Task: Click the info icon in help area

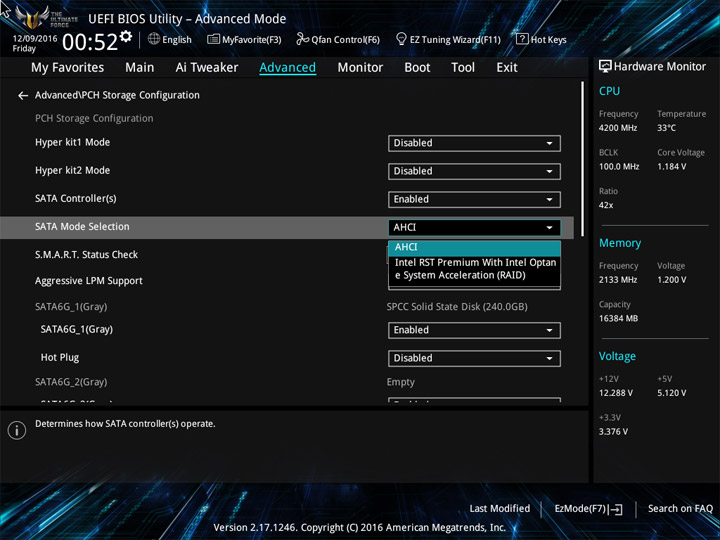Action: [17, 430]
